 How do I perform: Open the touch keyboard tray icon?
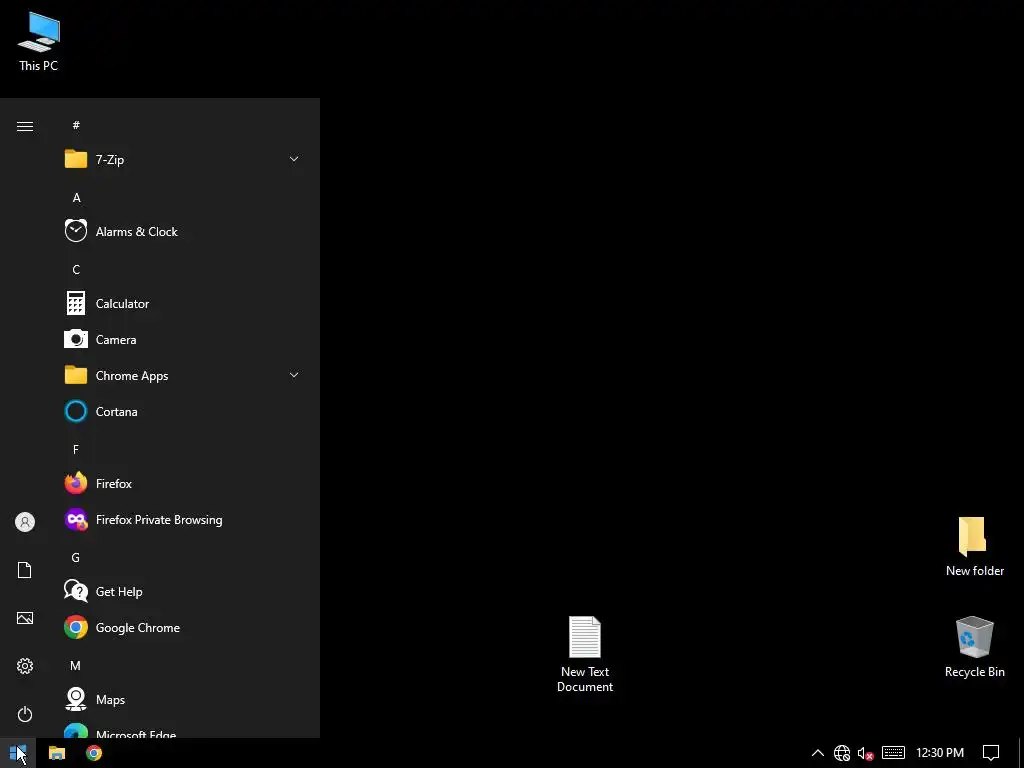point(893,753)
